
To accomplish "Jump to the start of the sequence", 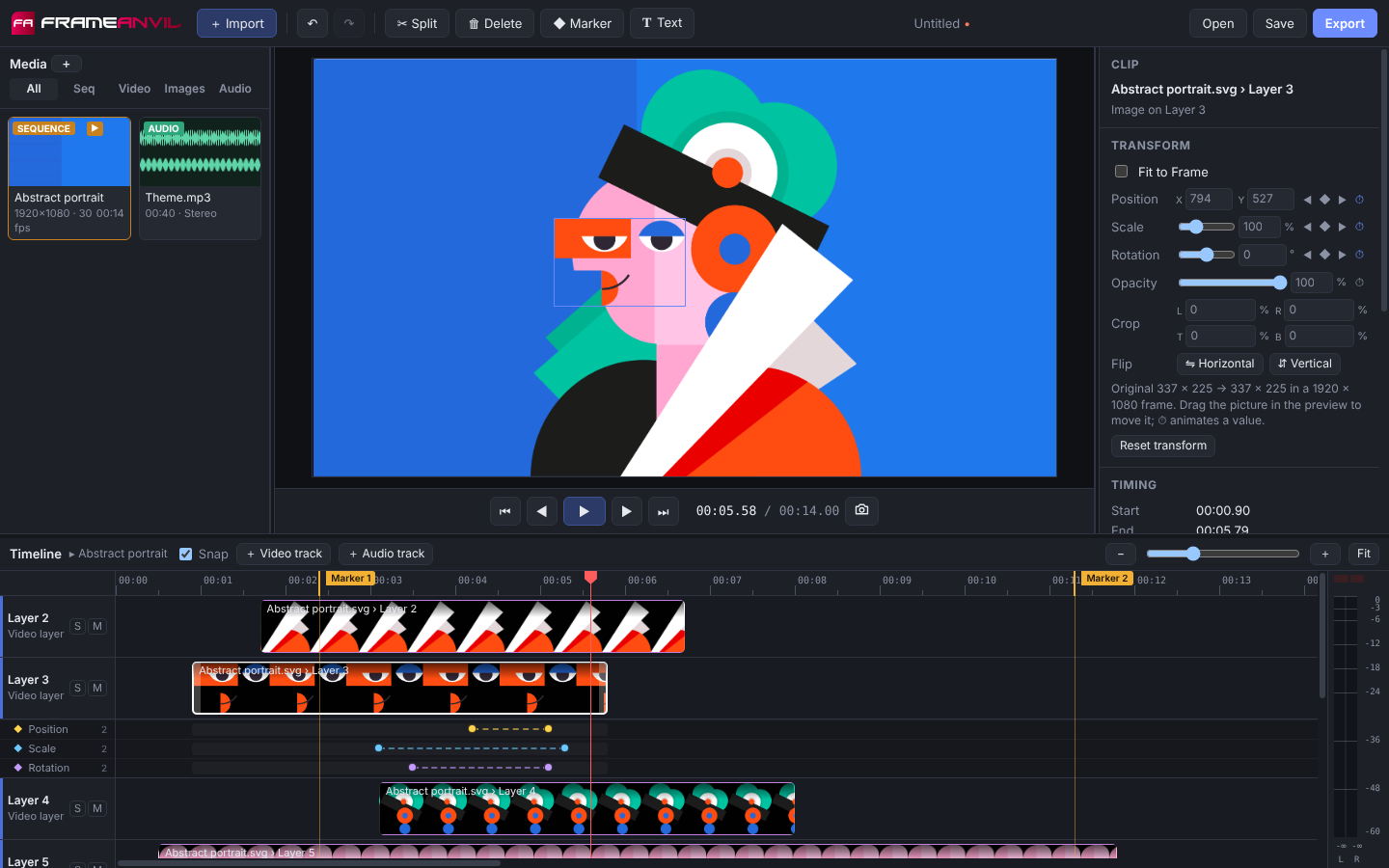I will coord(505,511).
